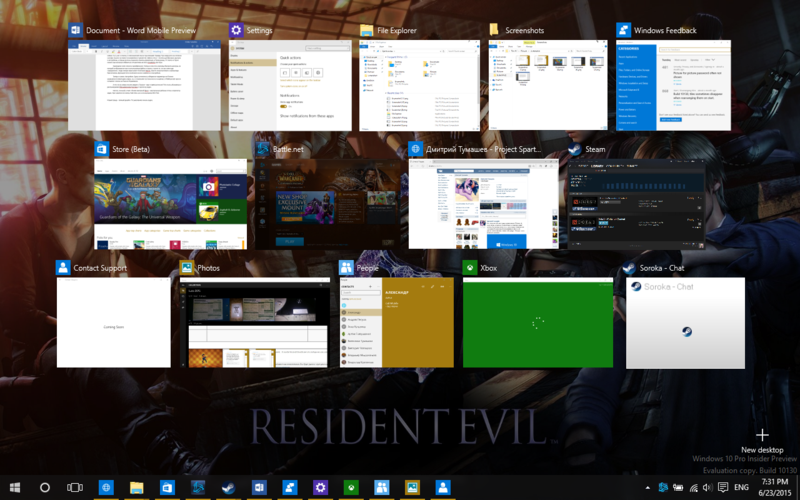
Task: Open Windows Feedback icon on the taskbar
Action: [290, 488]
